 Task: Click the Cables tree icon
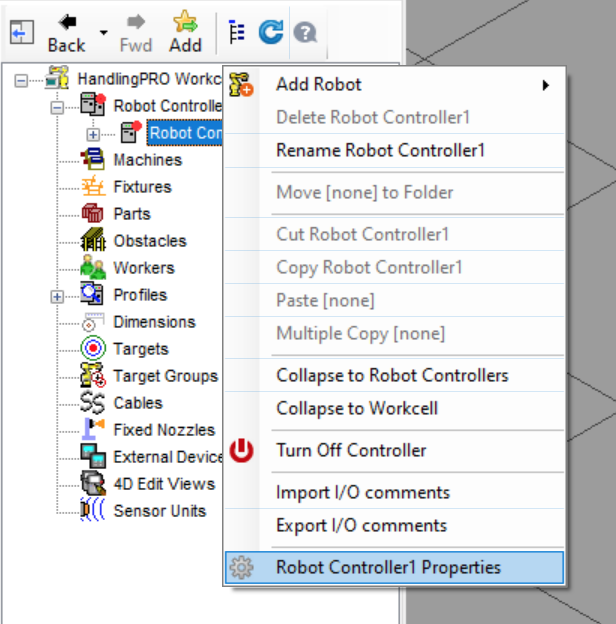click(92, 402)
